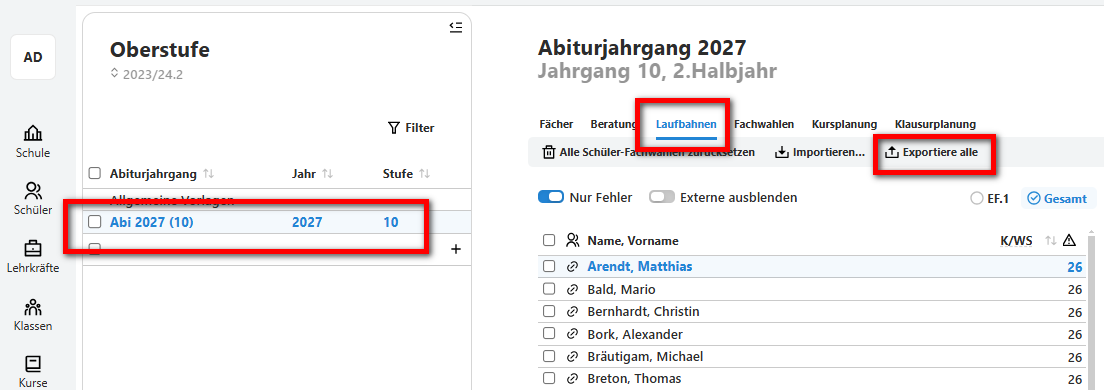The image size is (1104, 390).
Task: Open the Klassen group icon
Action: tap(32, 307)
